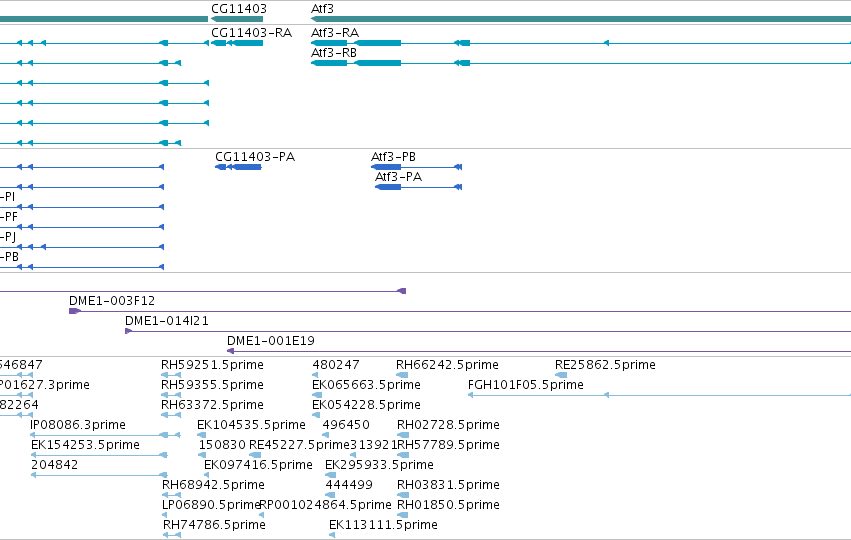Click the DME1-001E19 clone label
This screenshot has width=851, height=540.
(x=271, y=341)
